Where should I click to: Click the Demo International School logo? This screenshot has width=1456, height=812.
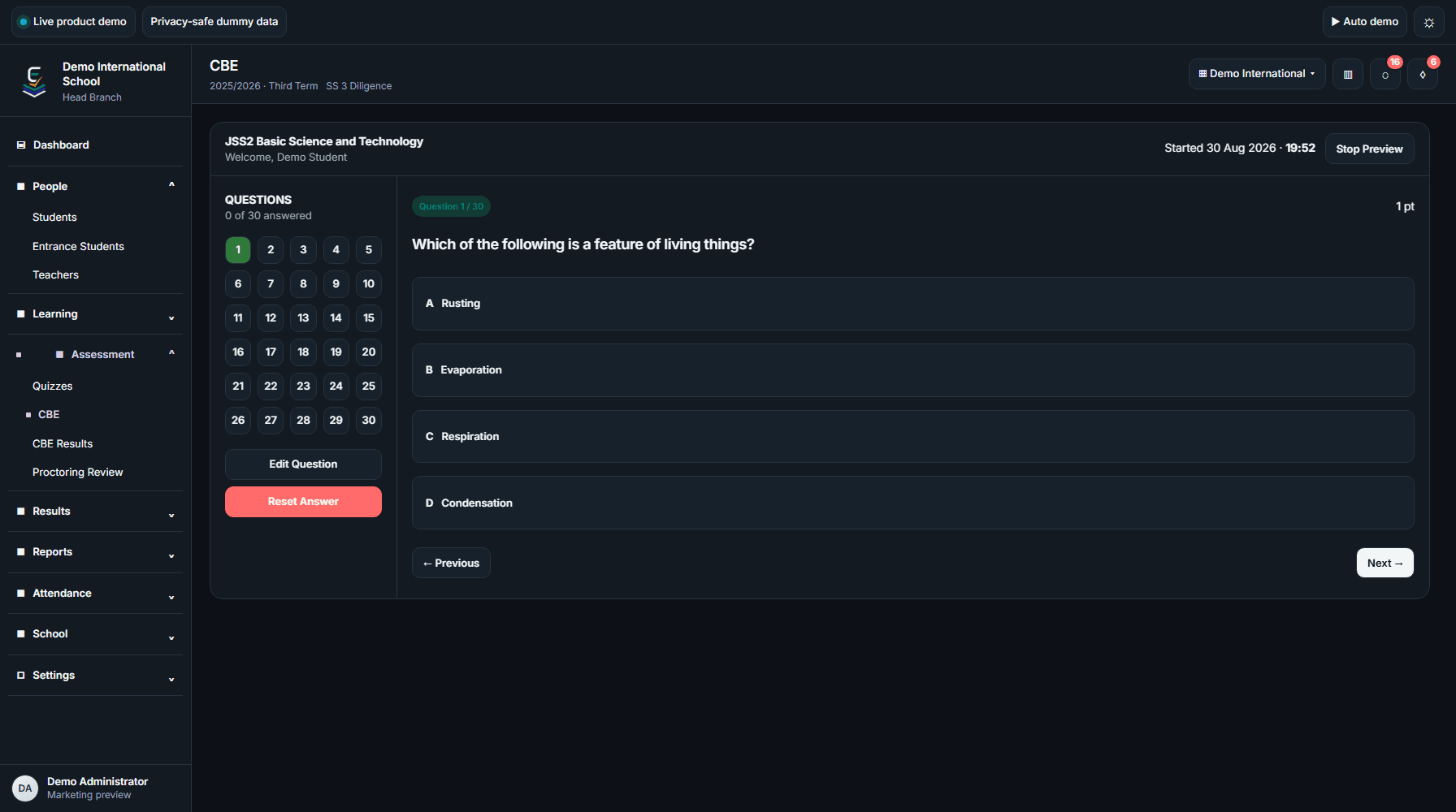point(34,81)
